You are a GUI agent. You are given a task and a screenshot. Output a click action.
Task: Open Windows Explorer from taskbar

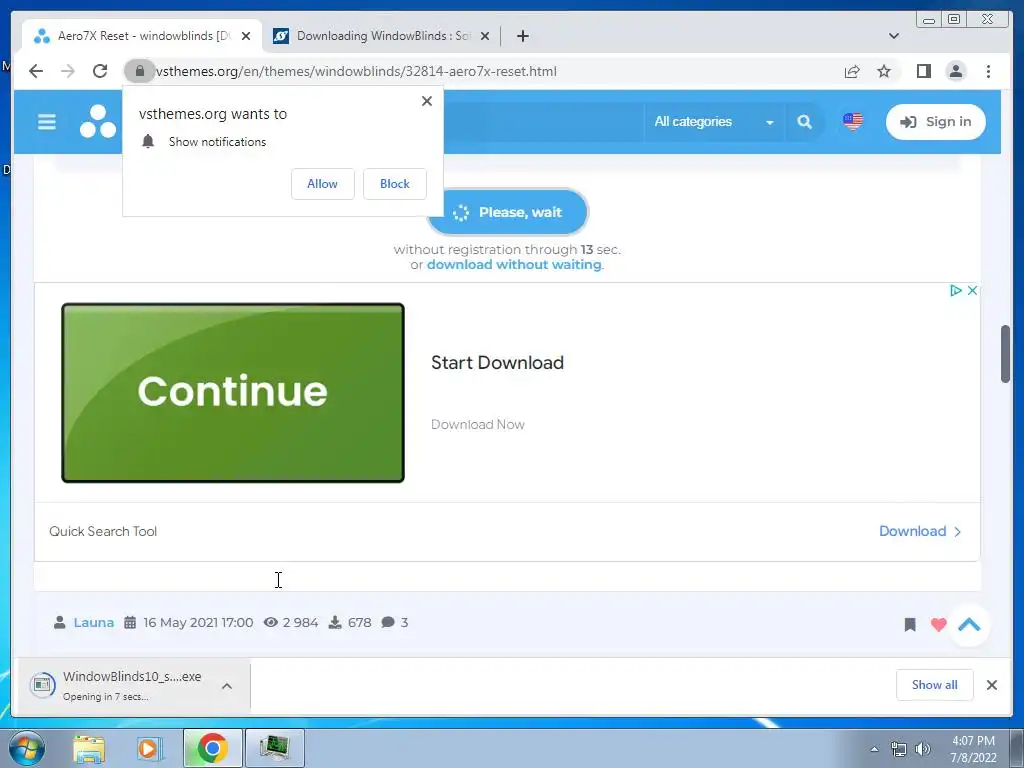89,748
